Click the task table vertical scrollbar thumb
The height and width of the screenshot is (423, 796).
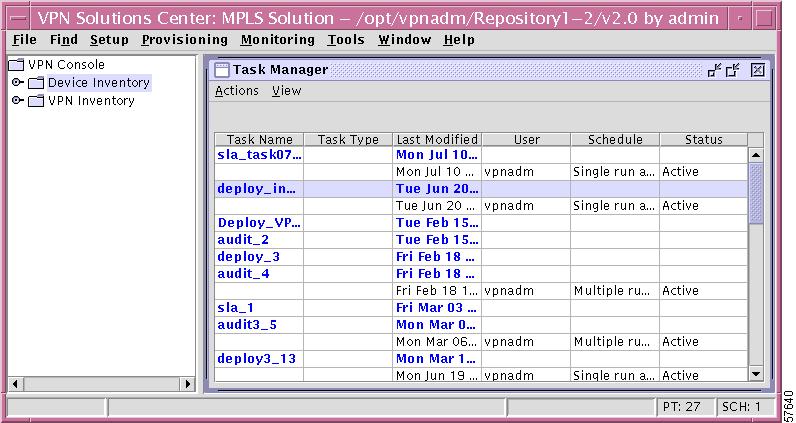[x=756, y=193]
